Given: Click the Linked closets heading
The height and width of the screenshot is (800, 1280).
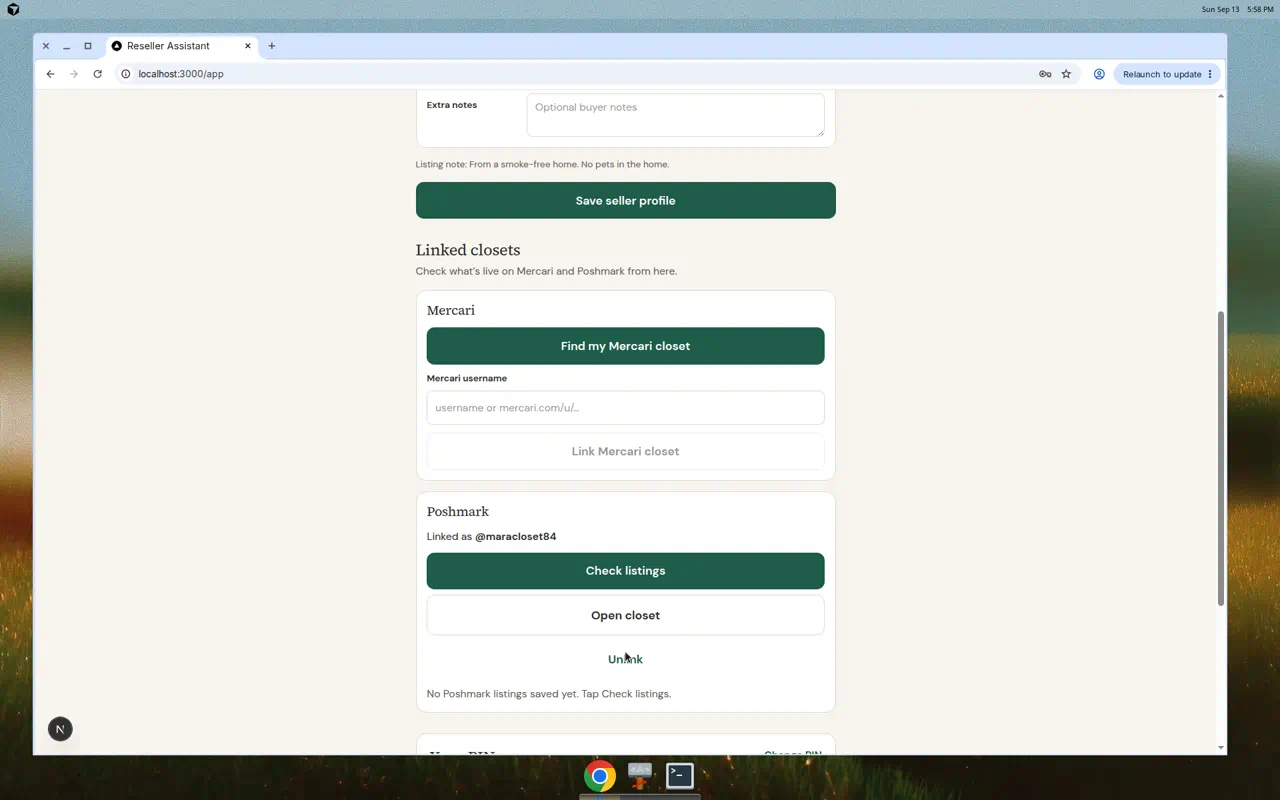Looking at the screenshot, I should coord(468,250).
